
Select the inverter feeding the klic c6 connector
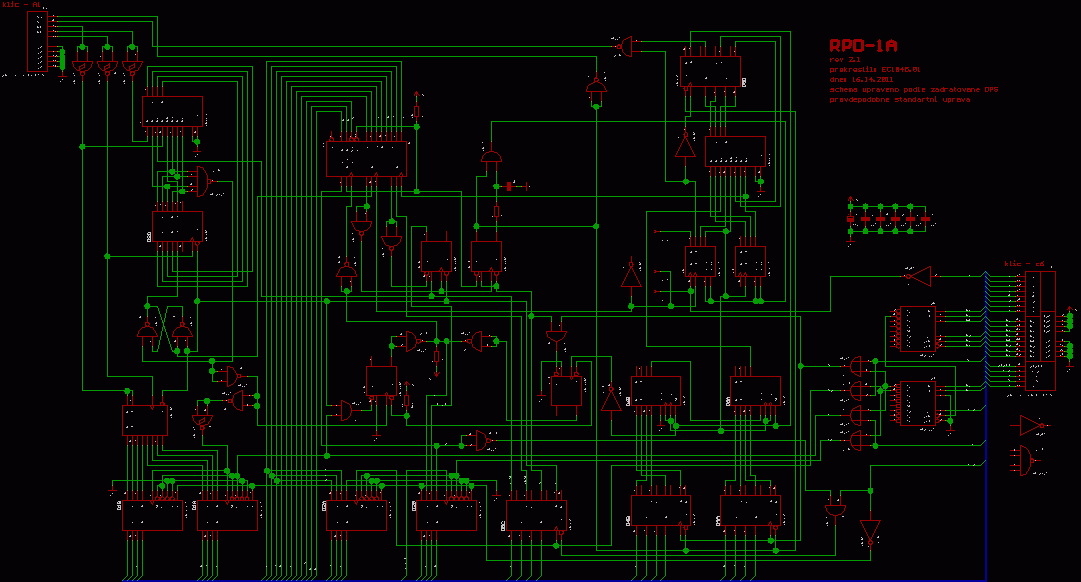(917, 274)
